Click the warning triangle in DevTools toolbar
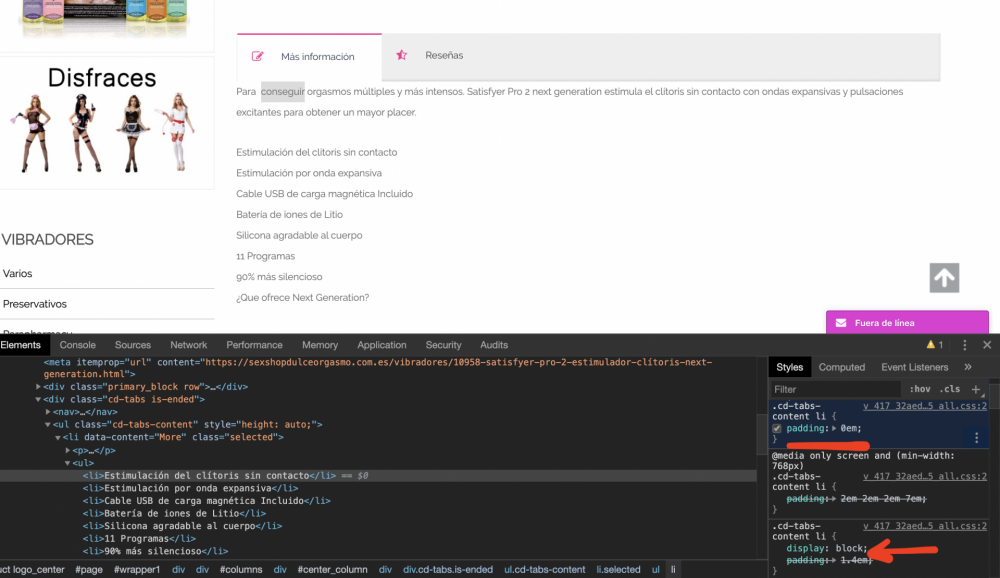 tap(931, 344)
